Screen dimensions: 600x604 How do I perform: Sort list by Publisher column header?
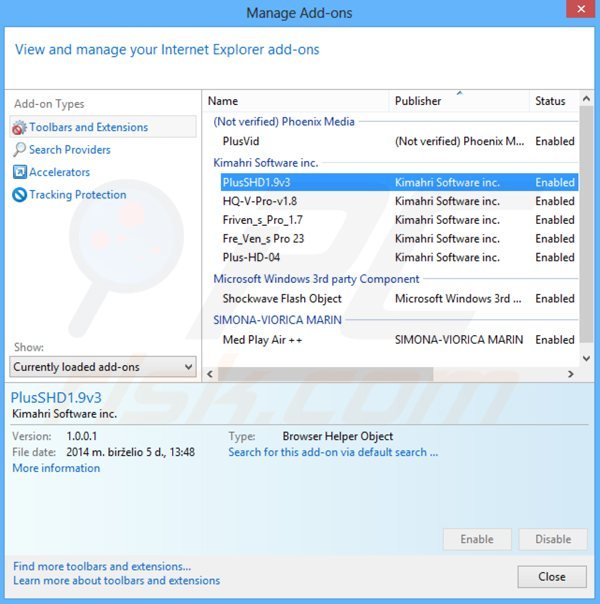[459, 101]
